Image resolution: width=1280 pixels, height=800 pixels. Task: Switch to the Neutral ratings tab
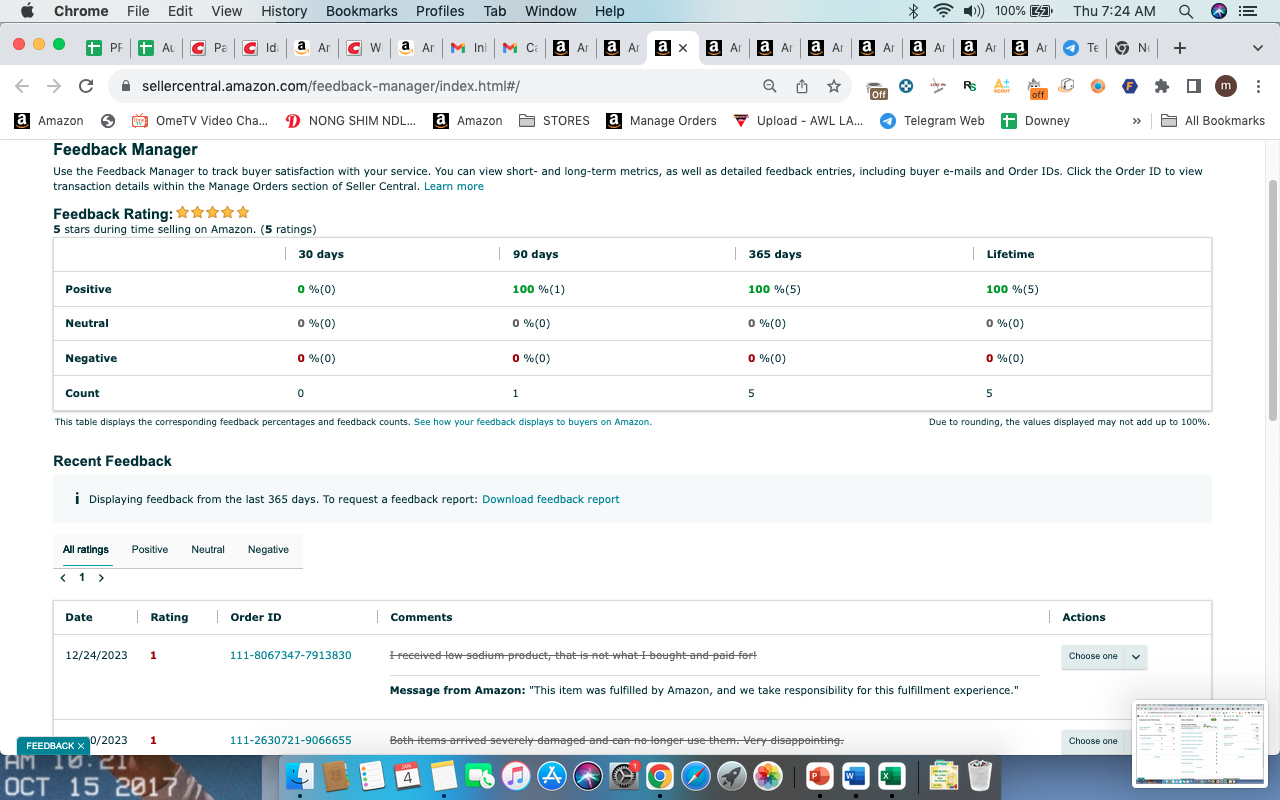[x=208, y=549]
